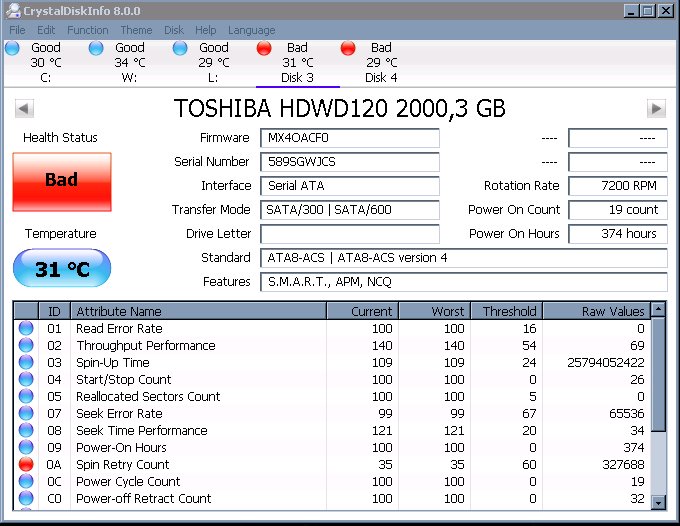
Task: Click status orb for Reallocated Sectors Count
Action: [26, 396]
